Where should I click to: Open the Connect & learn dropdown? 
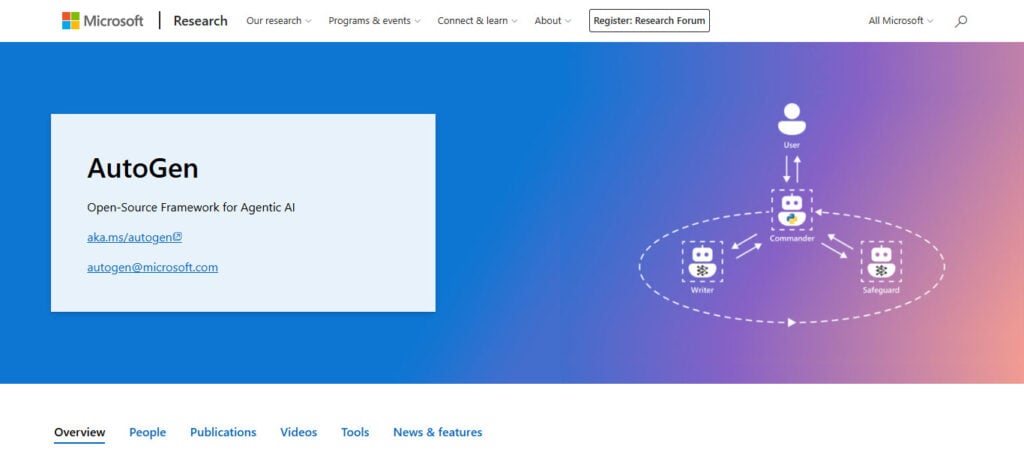[477, 21]
